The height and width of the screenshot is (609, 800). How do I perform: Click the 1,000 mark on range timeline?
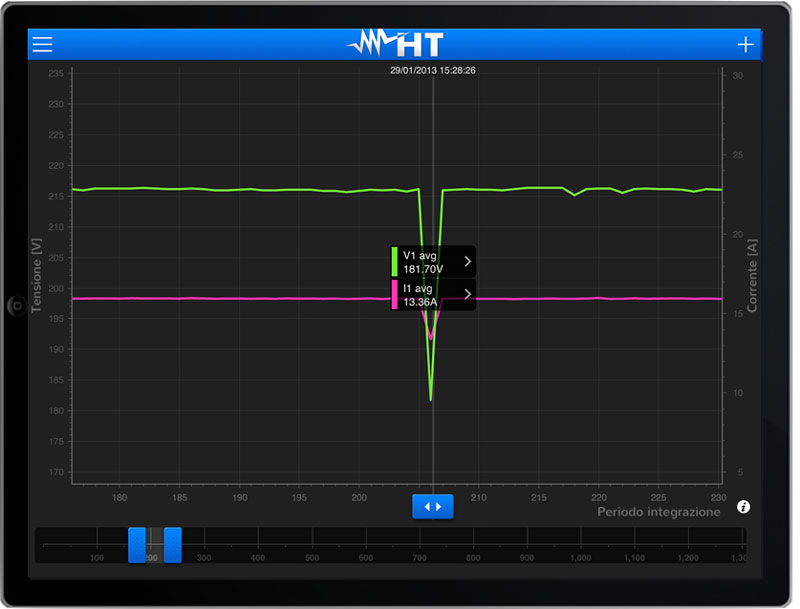(580, 557)
